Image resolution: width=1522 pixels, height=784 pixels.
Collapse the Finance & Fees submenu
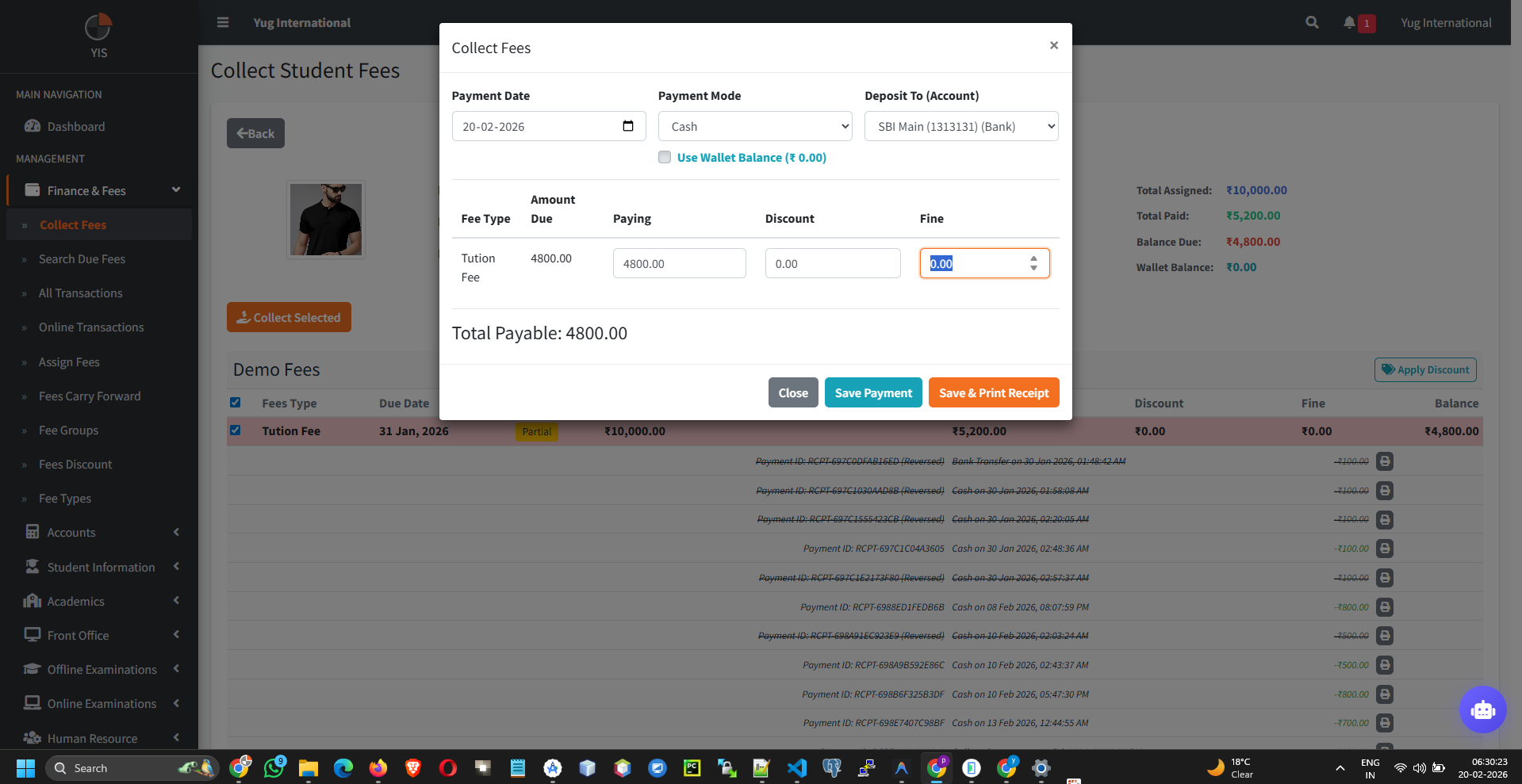(176, 190)
